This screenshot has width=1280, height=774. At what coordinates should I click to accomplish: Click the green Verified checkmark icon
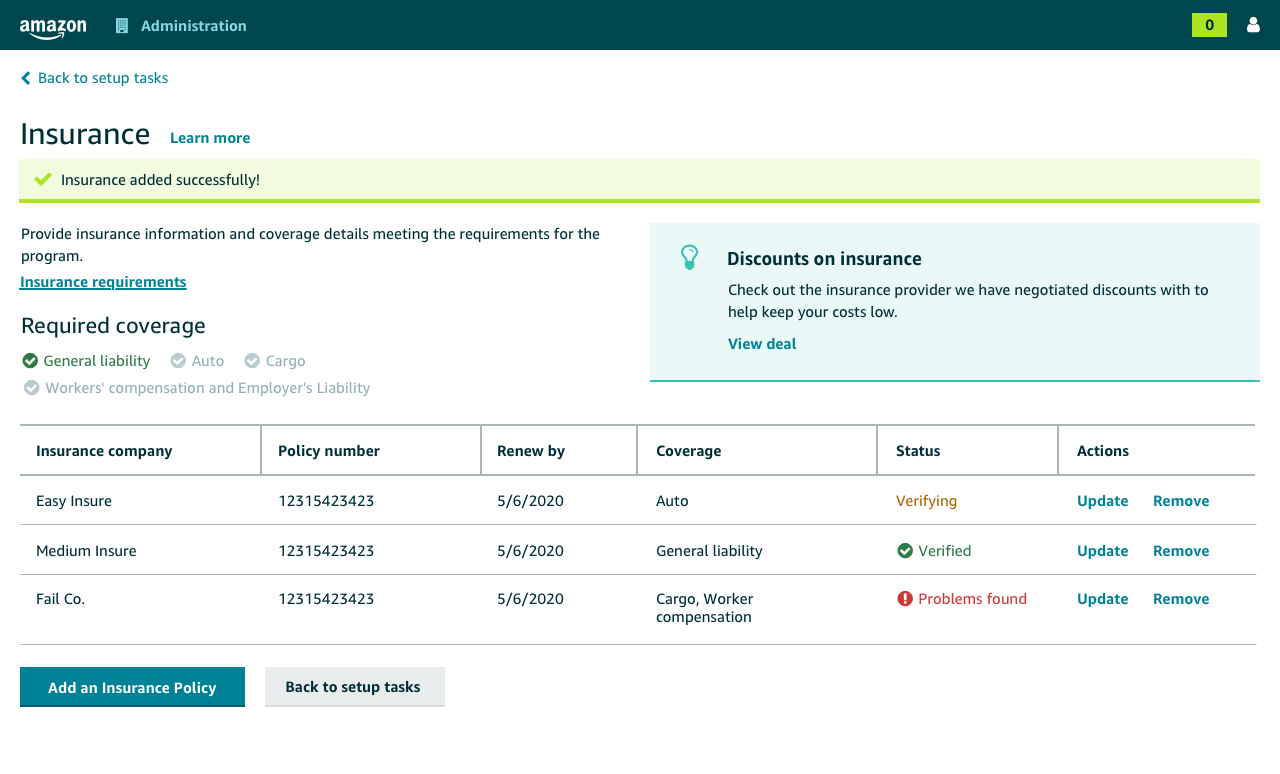coord(905,551)
